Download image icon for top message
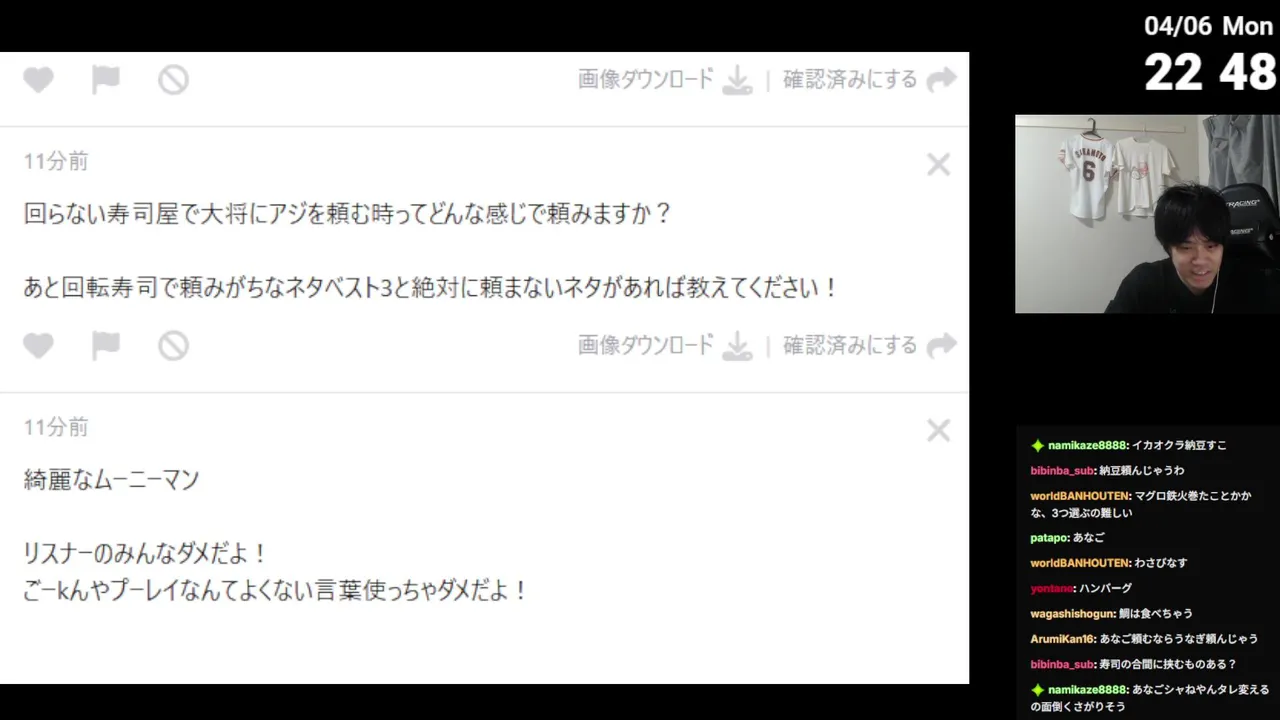This screenshot has width=1280, height=720. point(737,80)
